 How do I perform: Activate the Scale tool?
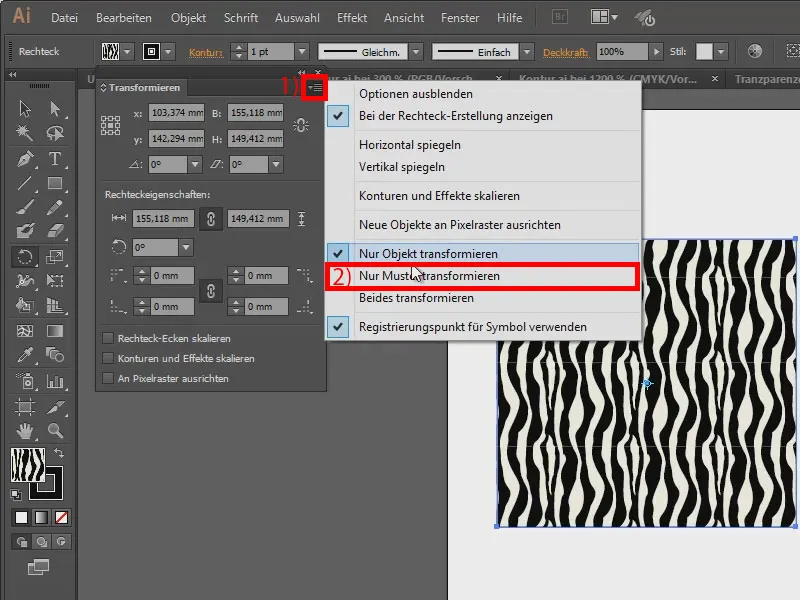point(55,257)
